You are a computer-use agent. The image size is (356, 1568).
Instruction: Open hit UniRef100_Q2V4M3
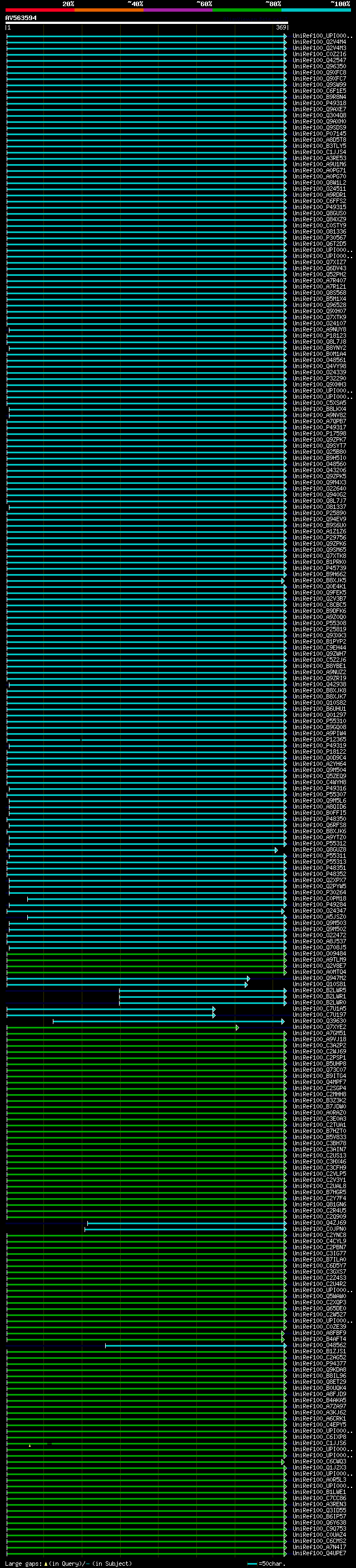319,48
